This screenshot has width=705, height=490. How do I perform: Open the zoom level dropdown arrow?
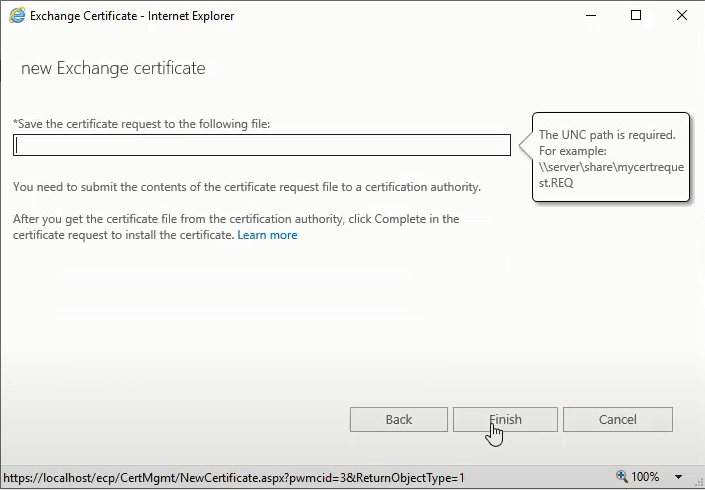pyautogui.click(x=679, y=477)
